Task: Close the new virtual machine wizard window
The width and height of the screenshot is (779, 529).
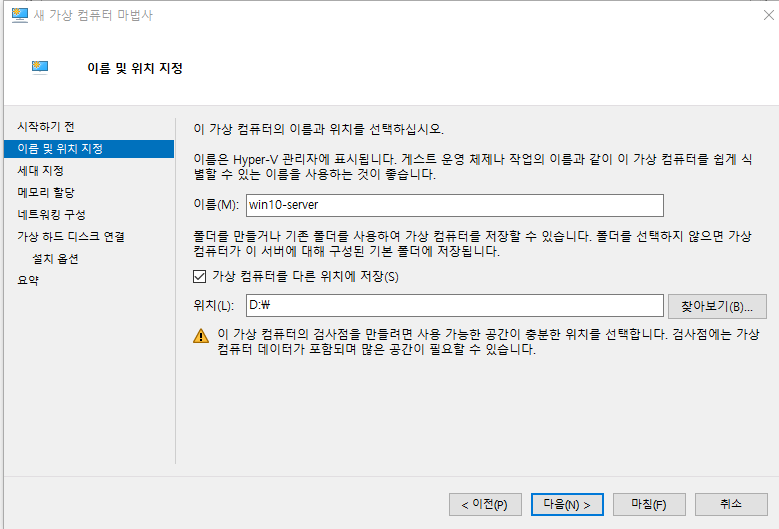Action: (x=769, y=15)
